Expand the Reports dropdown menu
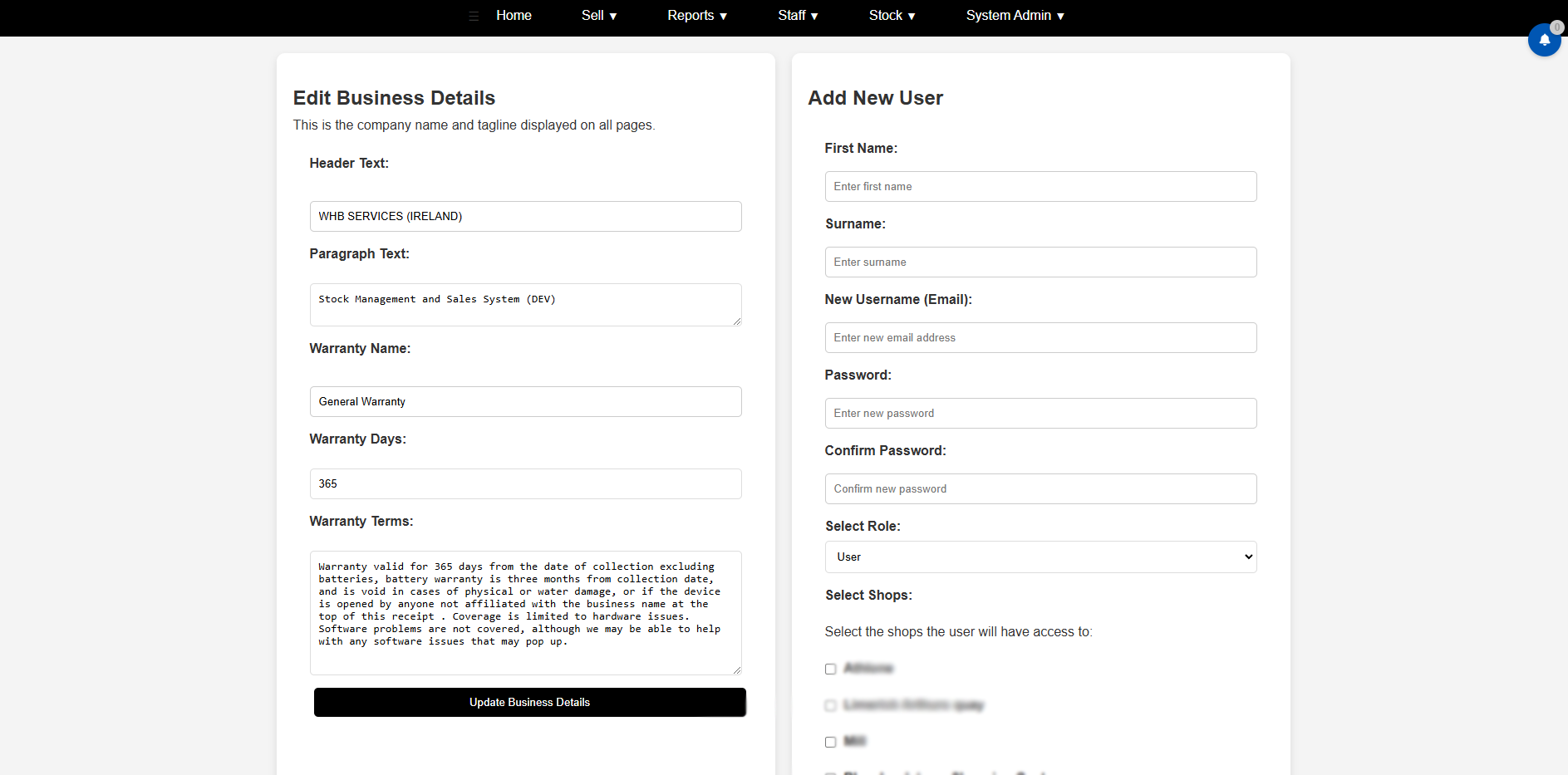Image resolution: width=1568 pixels, height=775 pixels. pyautogui.click(x=697, y=16)
